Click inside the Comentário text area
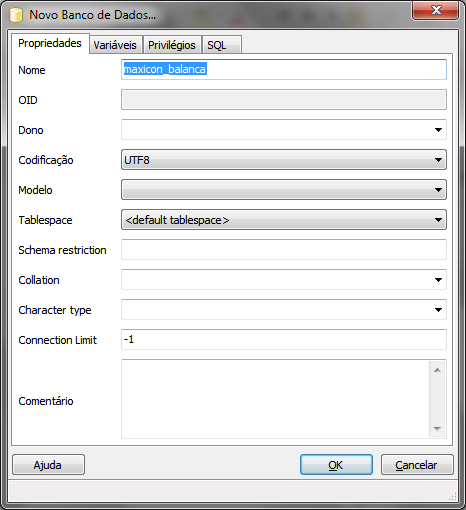This screenshot has width=466, height=510. click(276, 399)
